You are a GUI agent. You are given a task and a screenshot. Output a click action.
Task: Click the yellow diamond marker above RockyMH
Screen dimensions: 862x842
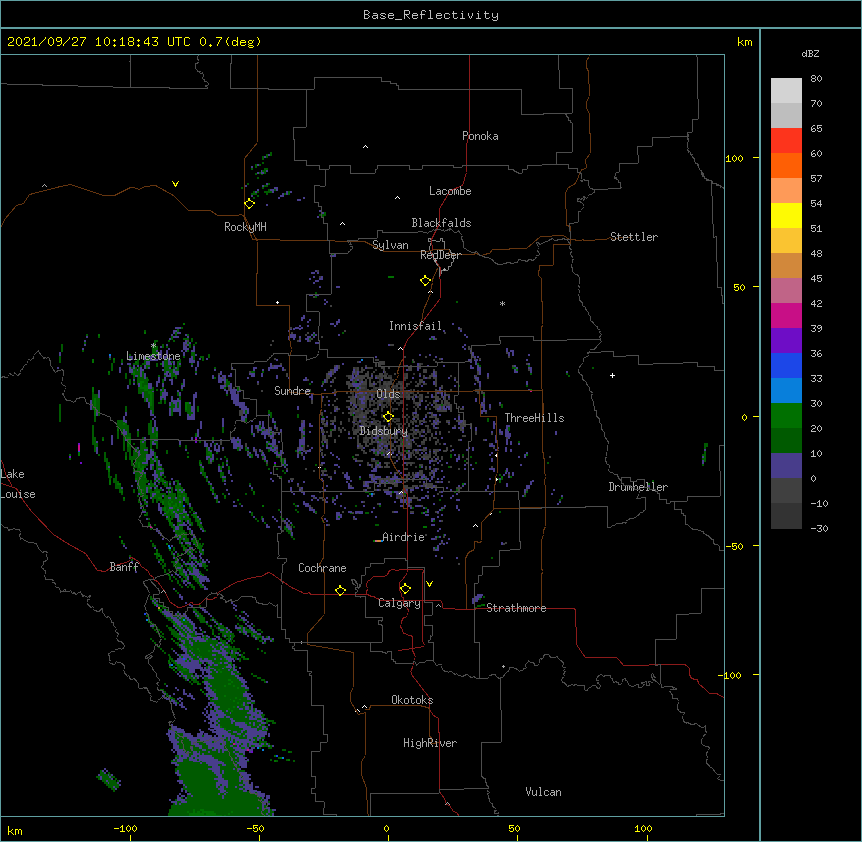coord(249,204)
